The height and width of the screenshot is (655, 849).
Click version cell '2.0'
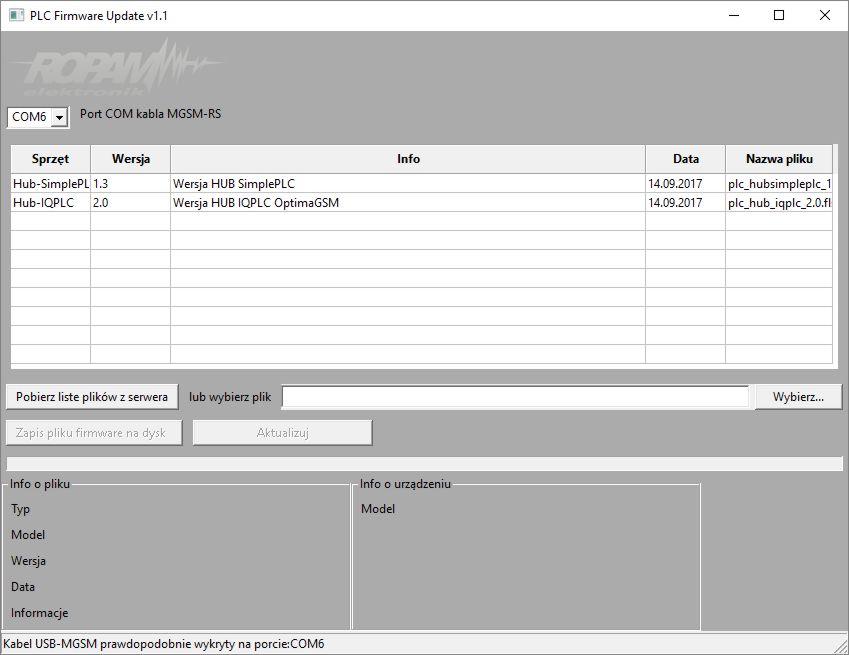click(130, 202)
